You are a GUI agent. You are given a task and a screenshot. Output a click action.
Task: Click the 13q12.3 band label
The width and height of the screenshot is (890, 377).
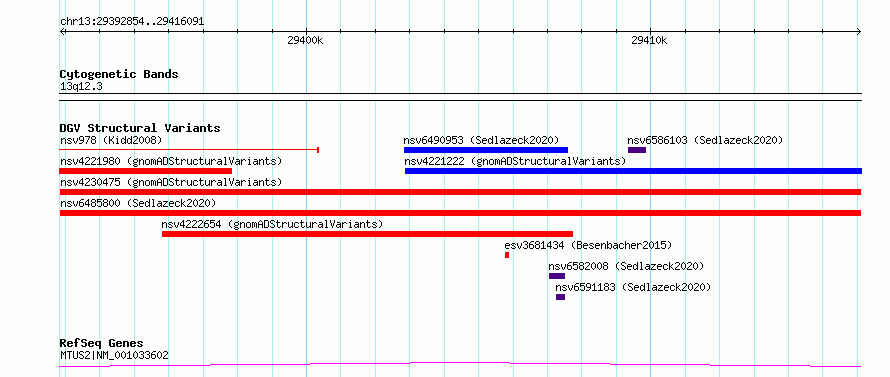click(81, 86)
